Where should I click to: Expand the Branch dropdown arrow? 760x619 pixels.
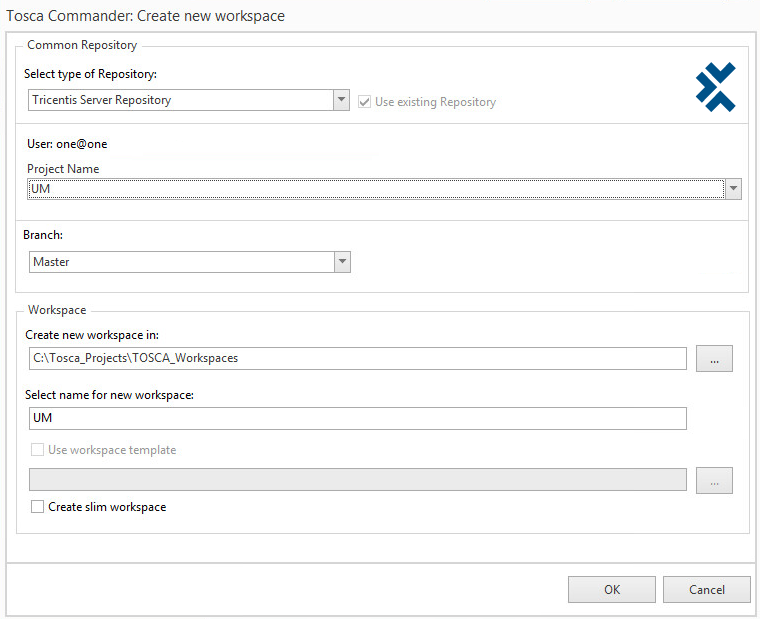[x=342, y=262]
